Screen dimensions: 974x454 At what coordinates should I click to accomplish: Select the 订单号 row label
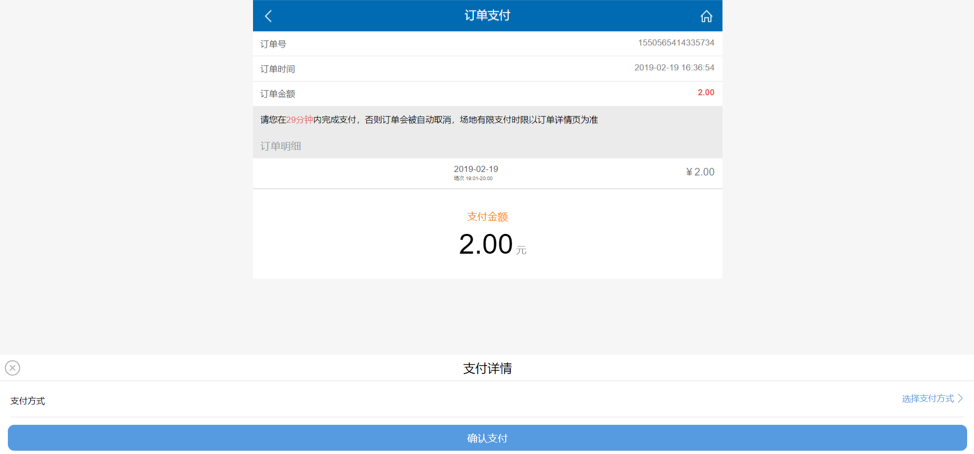click(273, 44)
